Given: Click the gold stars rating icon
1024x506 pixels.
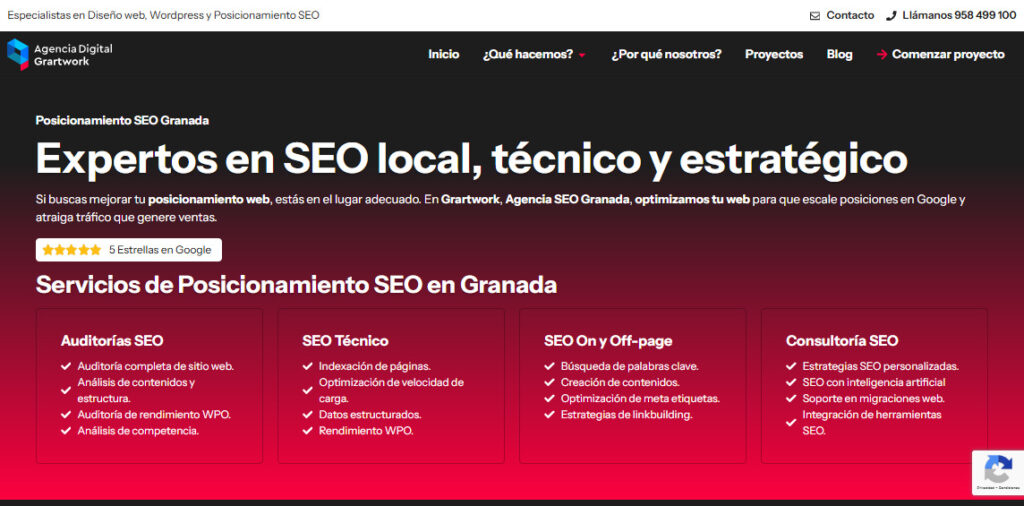Looking at the screenshot, I should point(72,250).
